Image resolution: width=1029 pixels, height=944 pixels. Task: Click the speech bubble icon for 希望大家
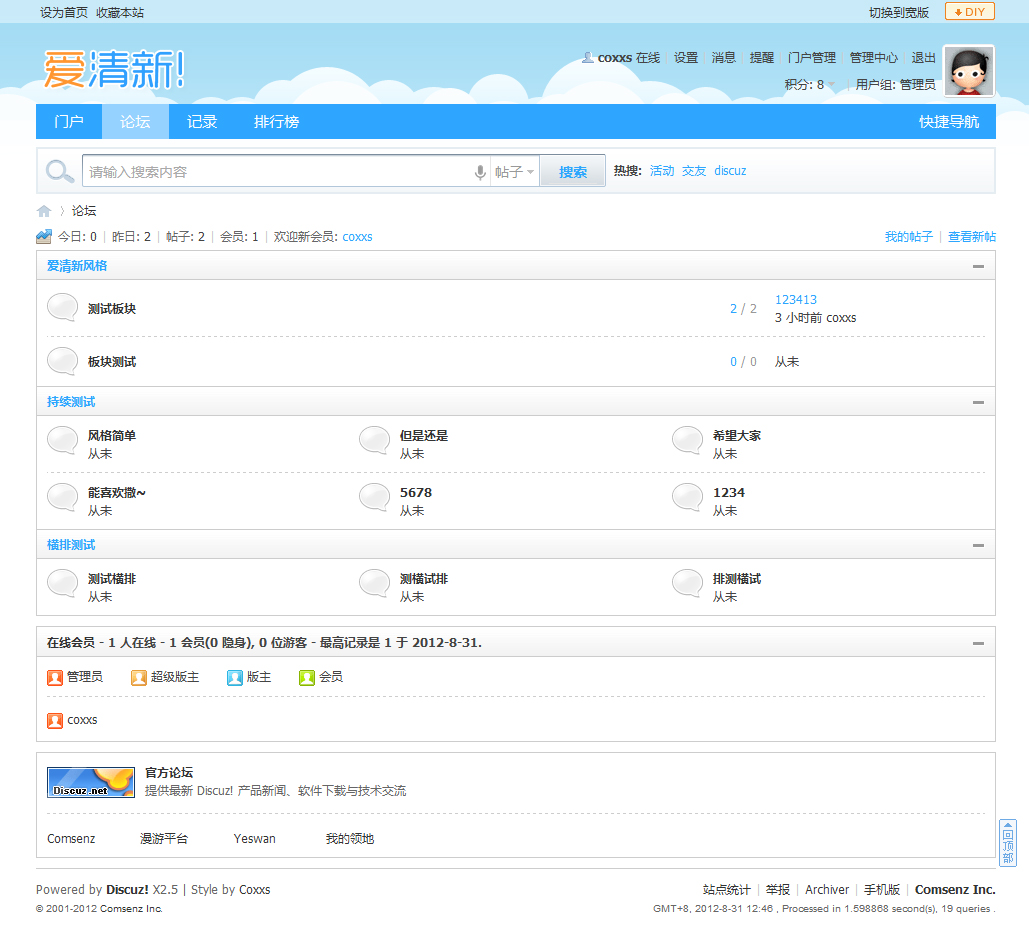click(688, 440)
